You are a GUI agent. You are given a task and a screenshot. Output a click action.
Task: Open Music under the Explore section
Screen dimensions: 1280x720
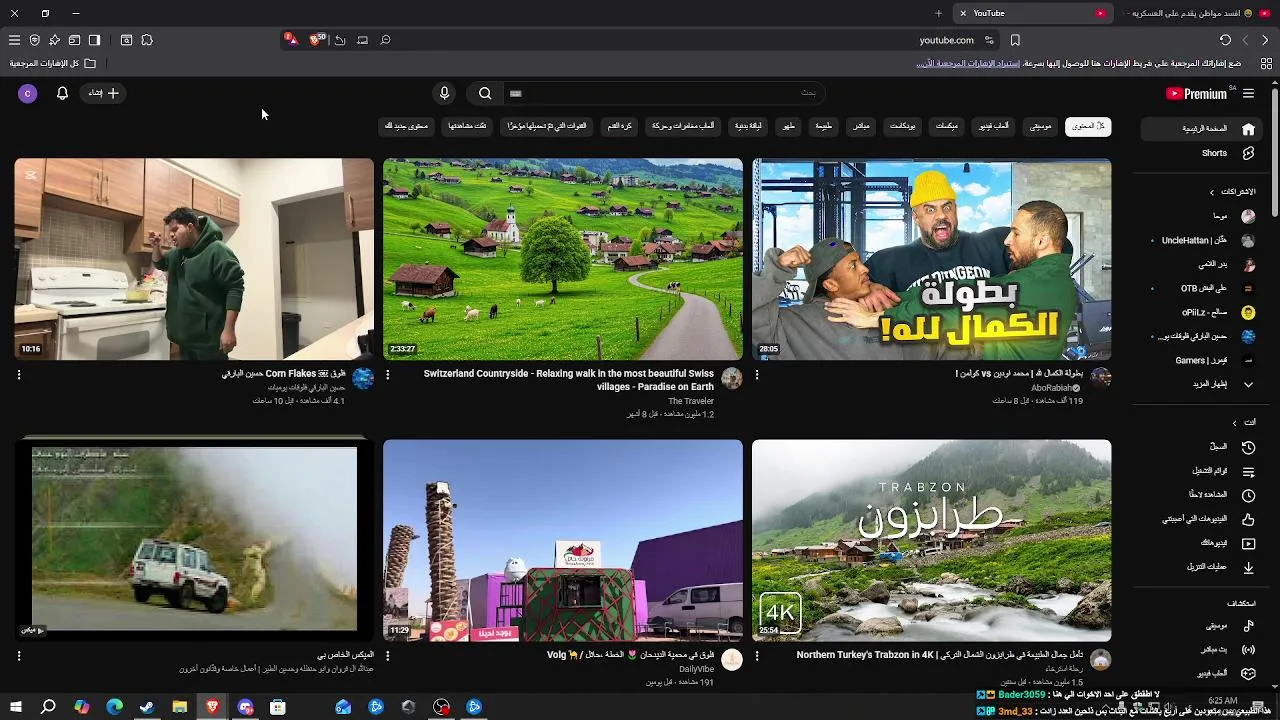click(x=1202, y=626)
